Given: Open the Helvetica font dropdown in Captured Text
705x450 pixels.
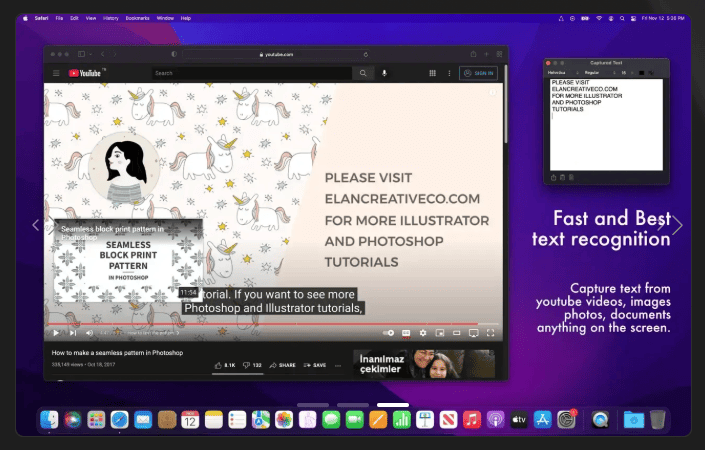Looking at the screenshot, I should pos(562,73).
